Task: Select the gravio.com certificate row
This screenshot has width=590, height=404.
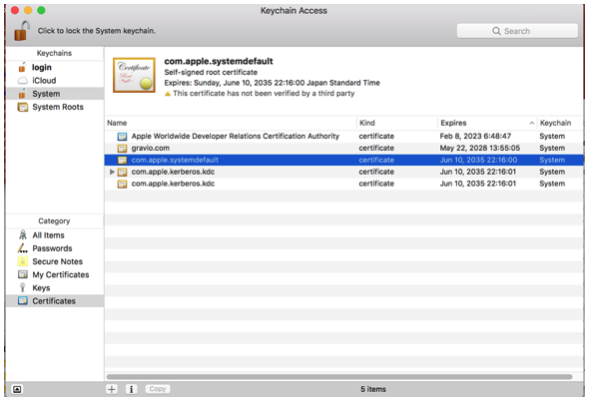Action: pos(344,148)
